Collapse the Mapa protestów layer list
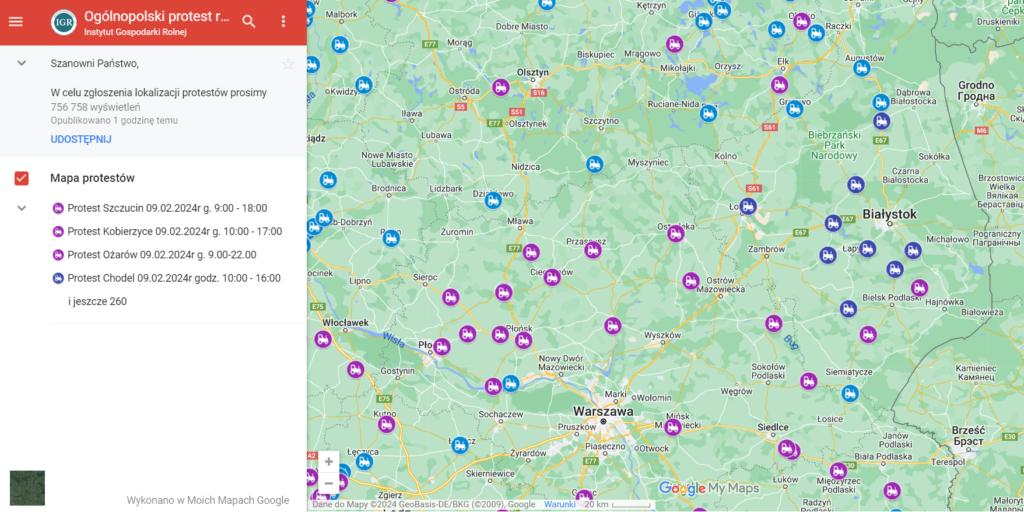Image resolution: width=1024 pixels, height=512 pixels. (21, 208)
